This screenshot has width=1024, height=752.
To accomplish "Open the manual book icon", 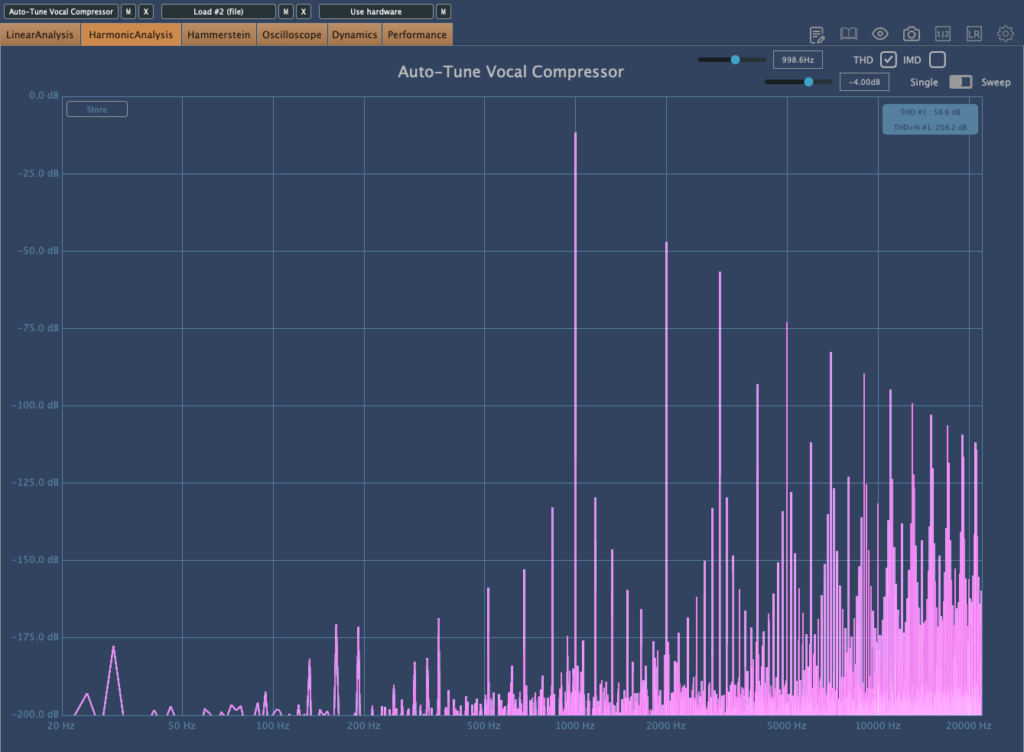I will pos(848,34).
